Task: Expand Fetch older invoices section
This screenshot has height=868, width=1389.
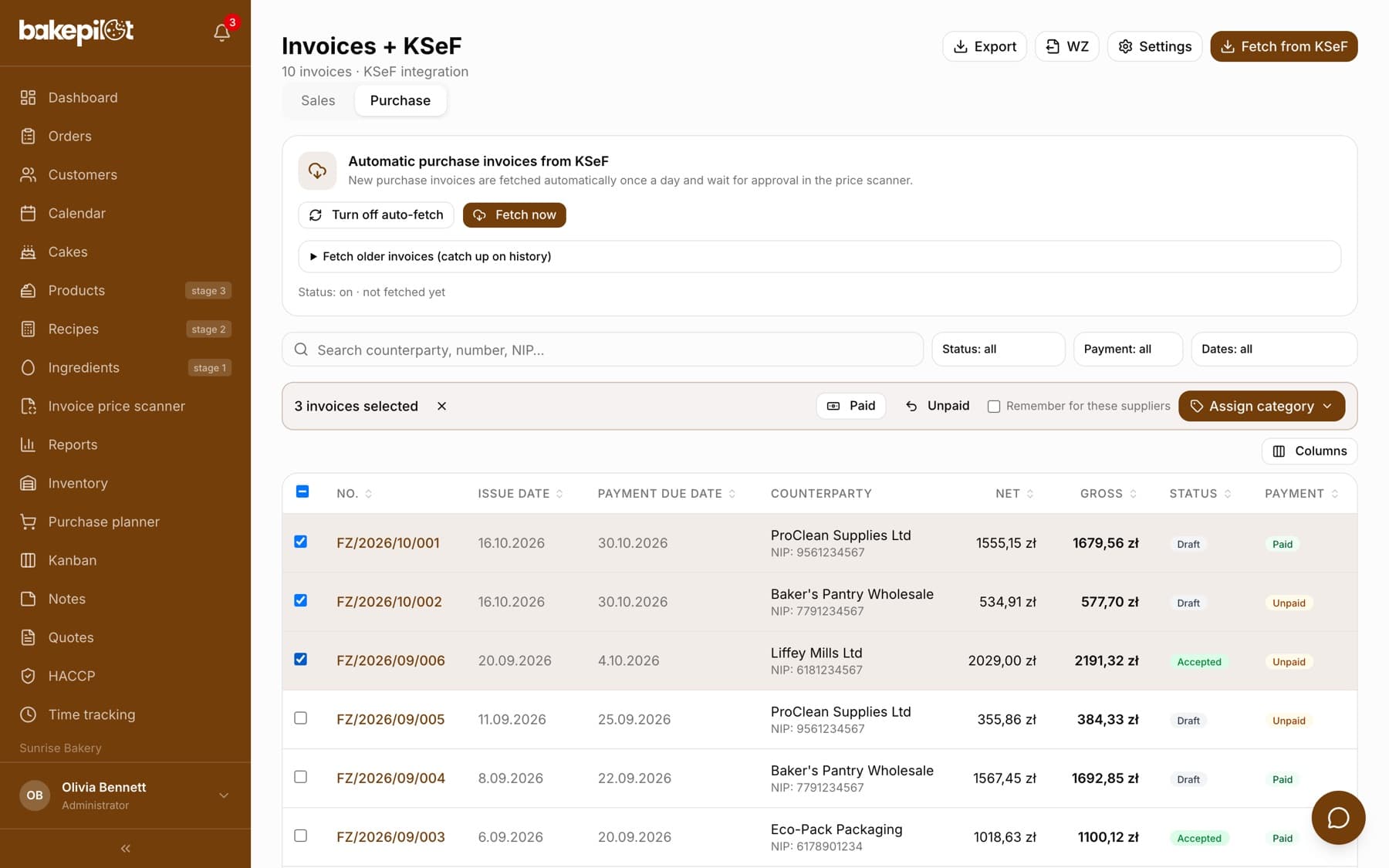Action: (819, 256)
